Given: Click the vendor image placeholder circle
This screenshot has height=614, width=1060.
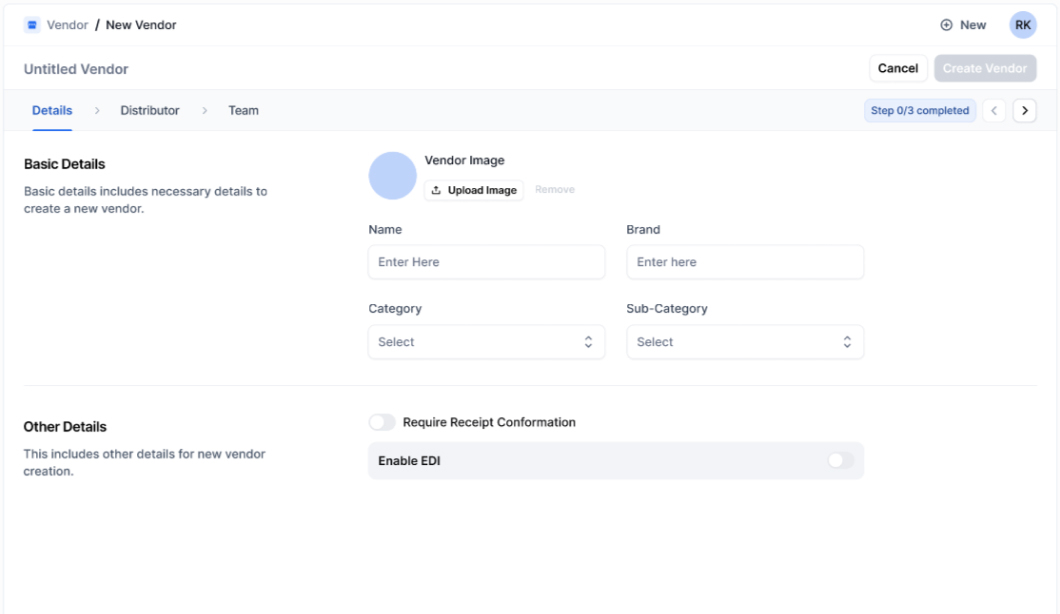Looking at the screenshot, I should (392, 176).
